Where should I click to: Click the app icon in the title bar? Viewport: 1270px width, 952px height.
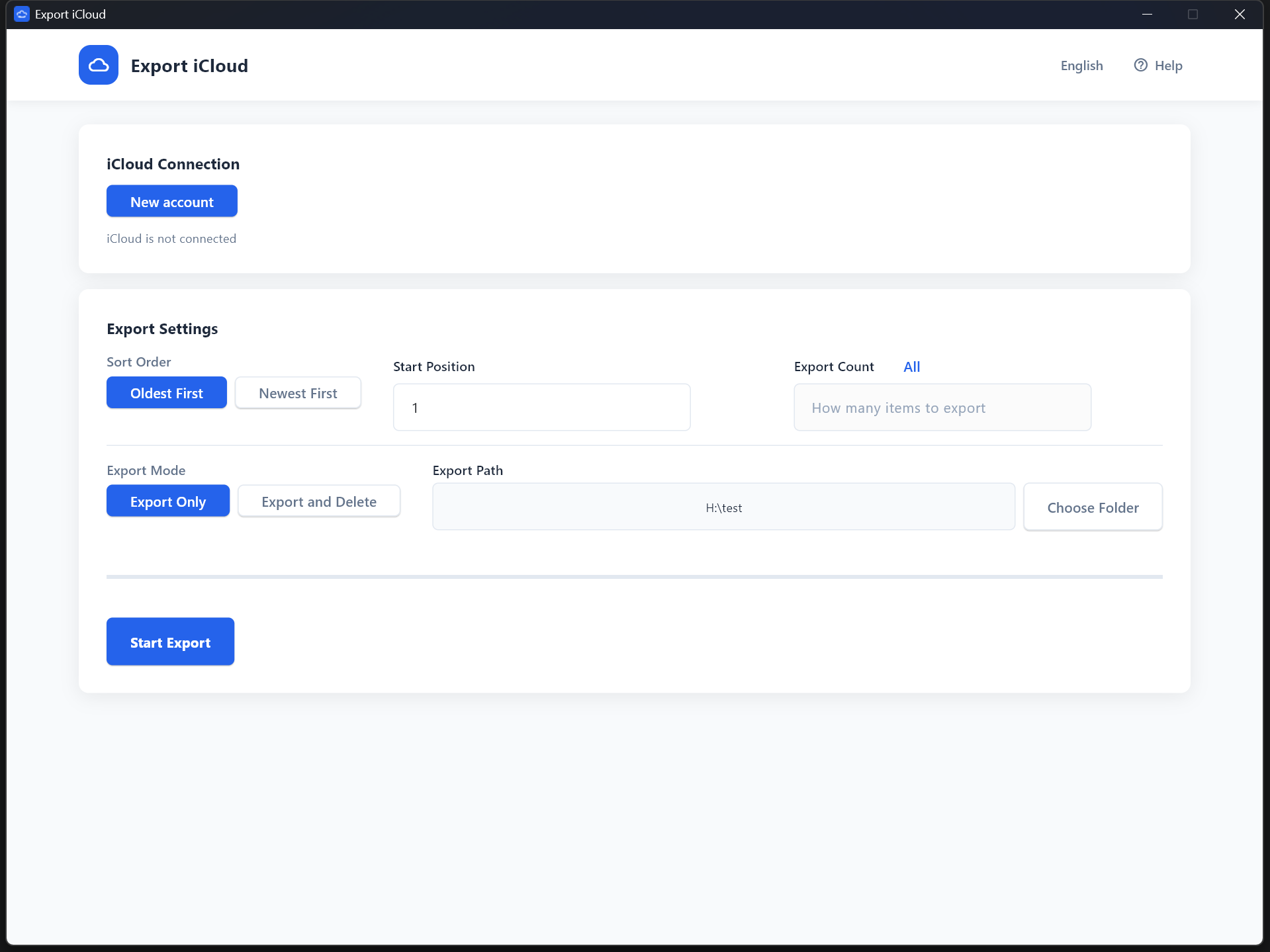pyautogui.click(x=21, y=13)
